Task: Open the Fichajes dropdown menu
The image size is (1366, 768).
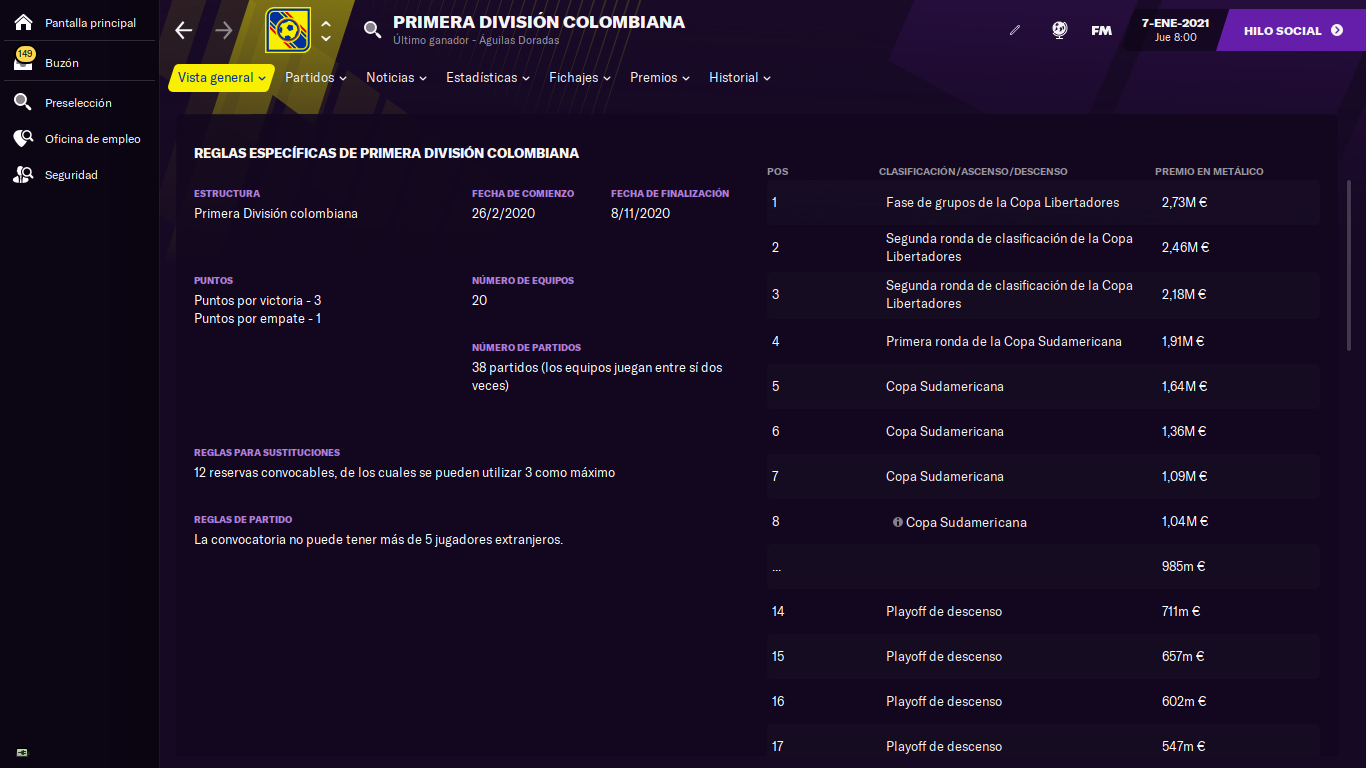Action: 580,78
